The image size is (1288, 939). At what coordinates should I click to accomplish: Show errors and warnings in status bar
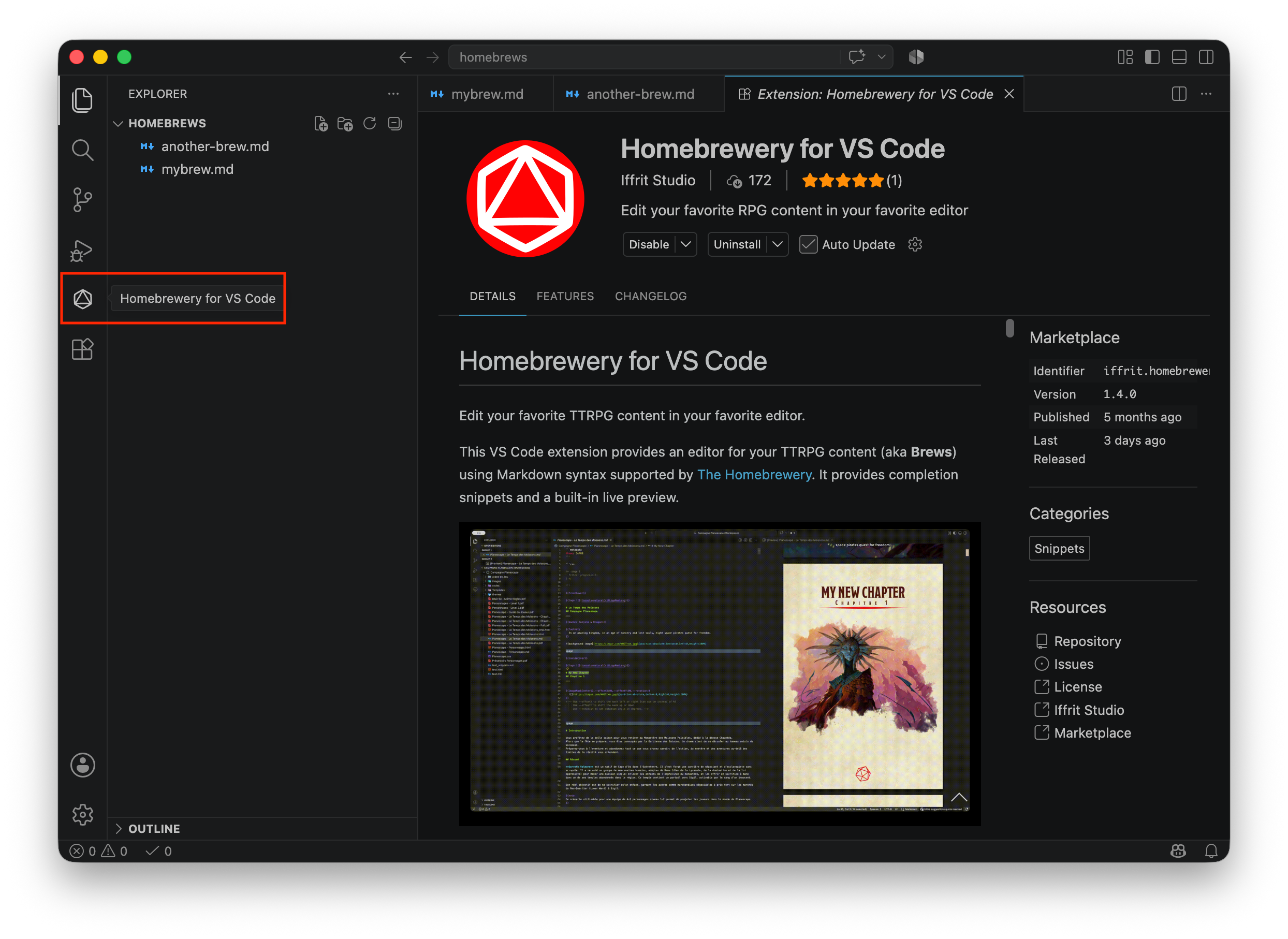pos(98,851)
